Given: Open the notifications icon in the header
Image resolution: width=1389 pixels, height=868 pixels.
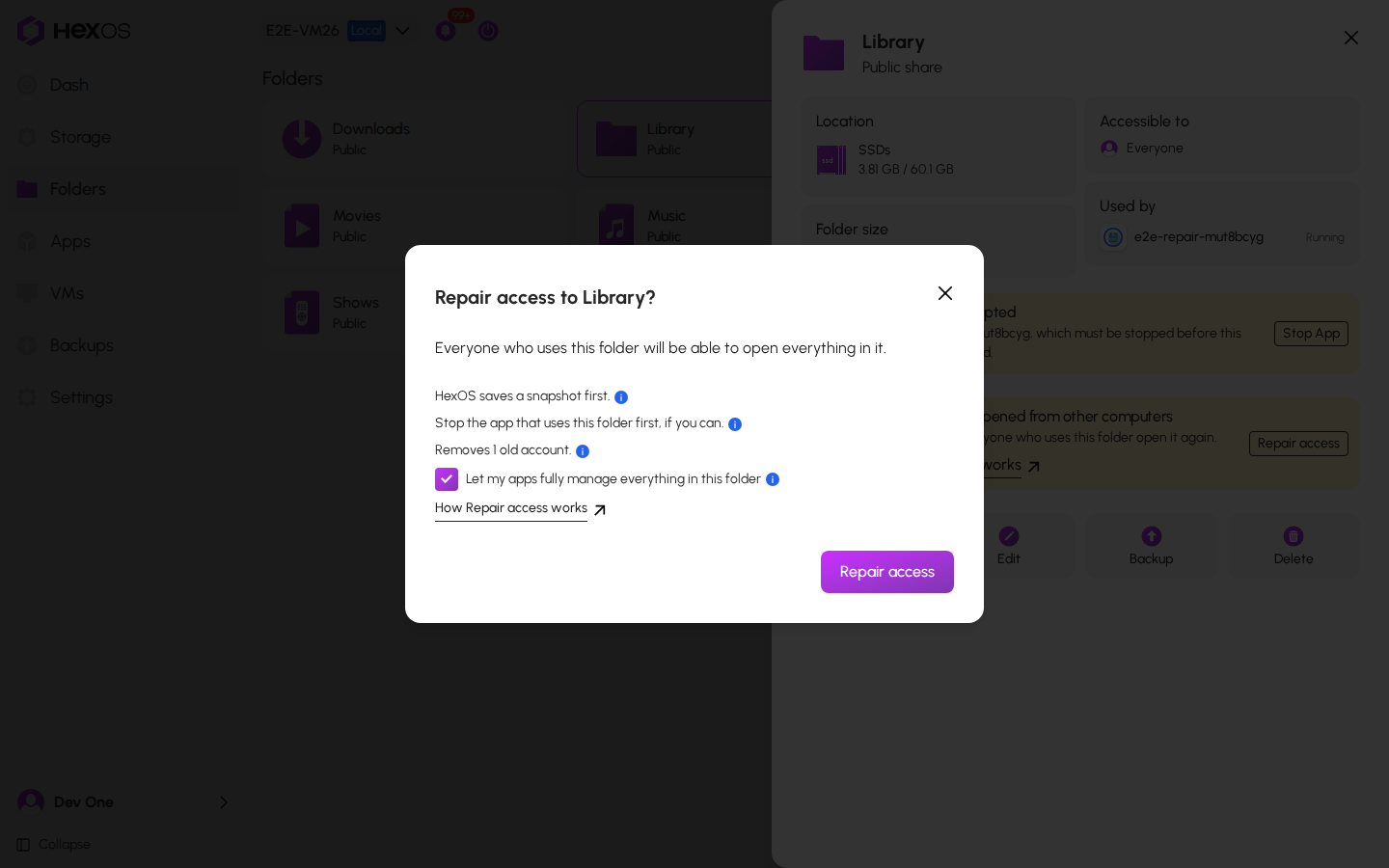Looking at the screenshot, I should (x=446, y=30).
